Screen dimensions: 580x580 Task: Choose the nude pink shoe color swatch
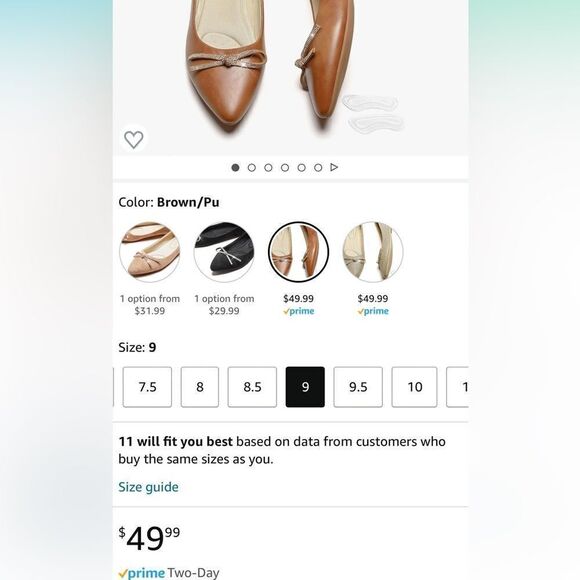pyautogui.click(x=149, y=252)
